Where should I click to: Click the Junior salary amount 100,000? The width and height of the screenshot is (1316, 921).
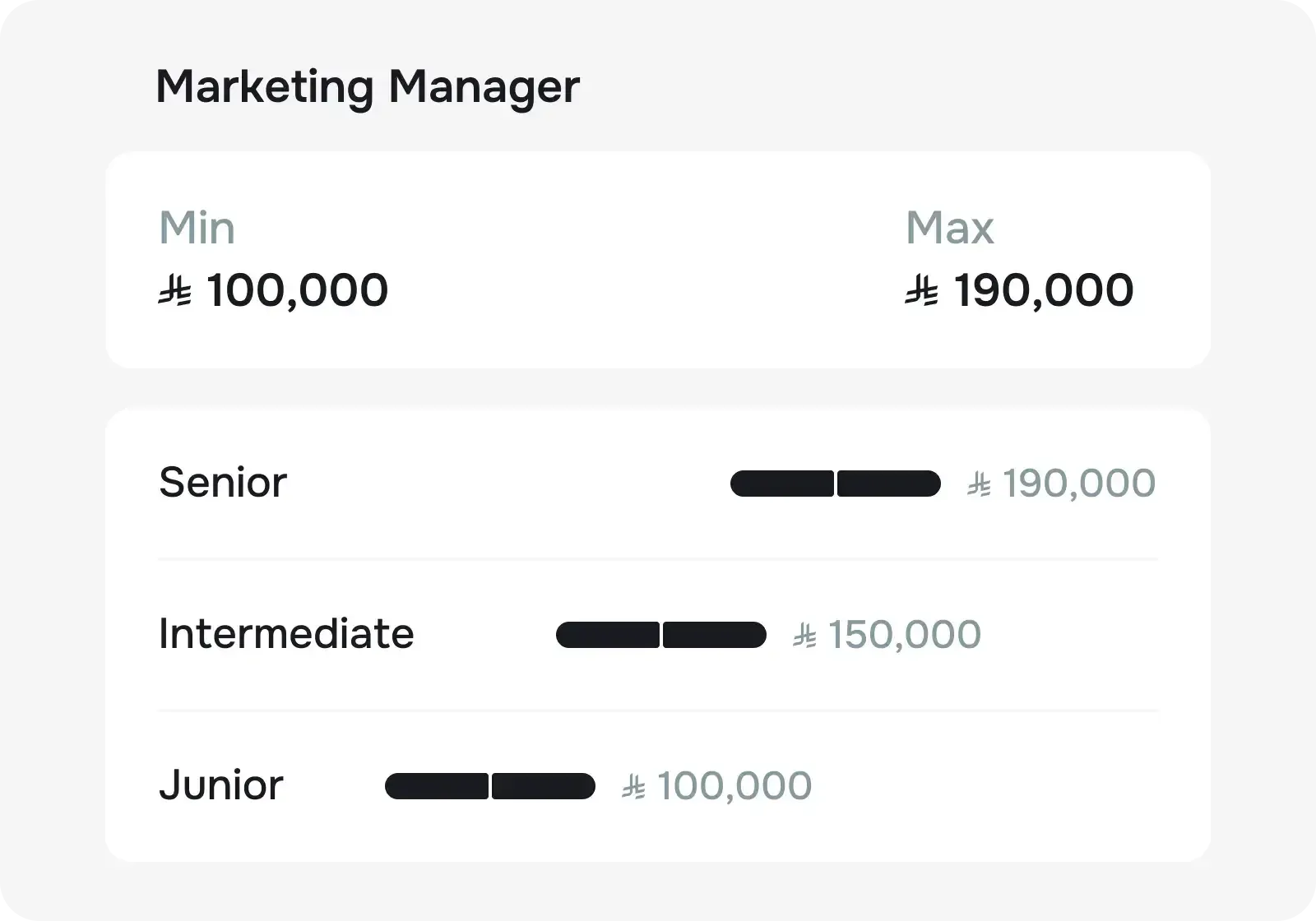pyautogui.click(x=734, y=787)
